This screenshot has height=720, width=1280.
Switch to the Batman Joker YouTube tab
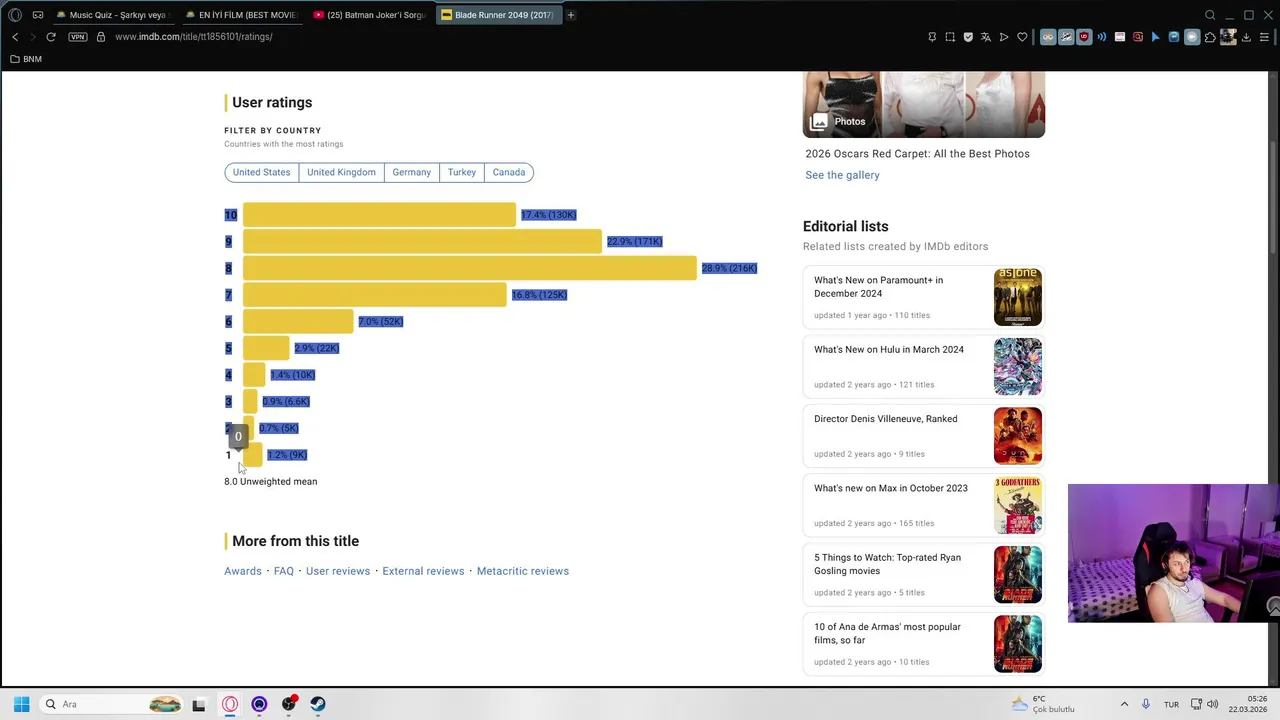point(368,15)
